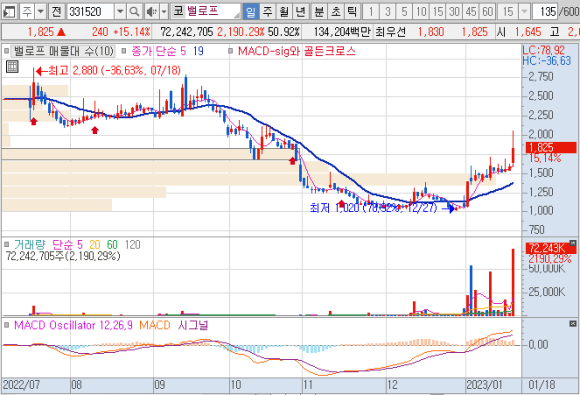Click the current price tag 1,825
The width and height of the screenshot is (580, 395).
551,148
